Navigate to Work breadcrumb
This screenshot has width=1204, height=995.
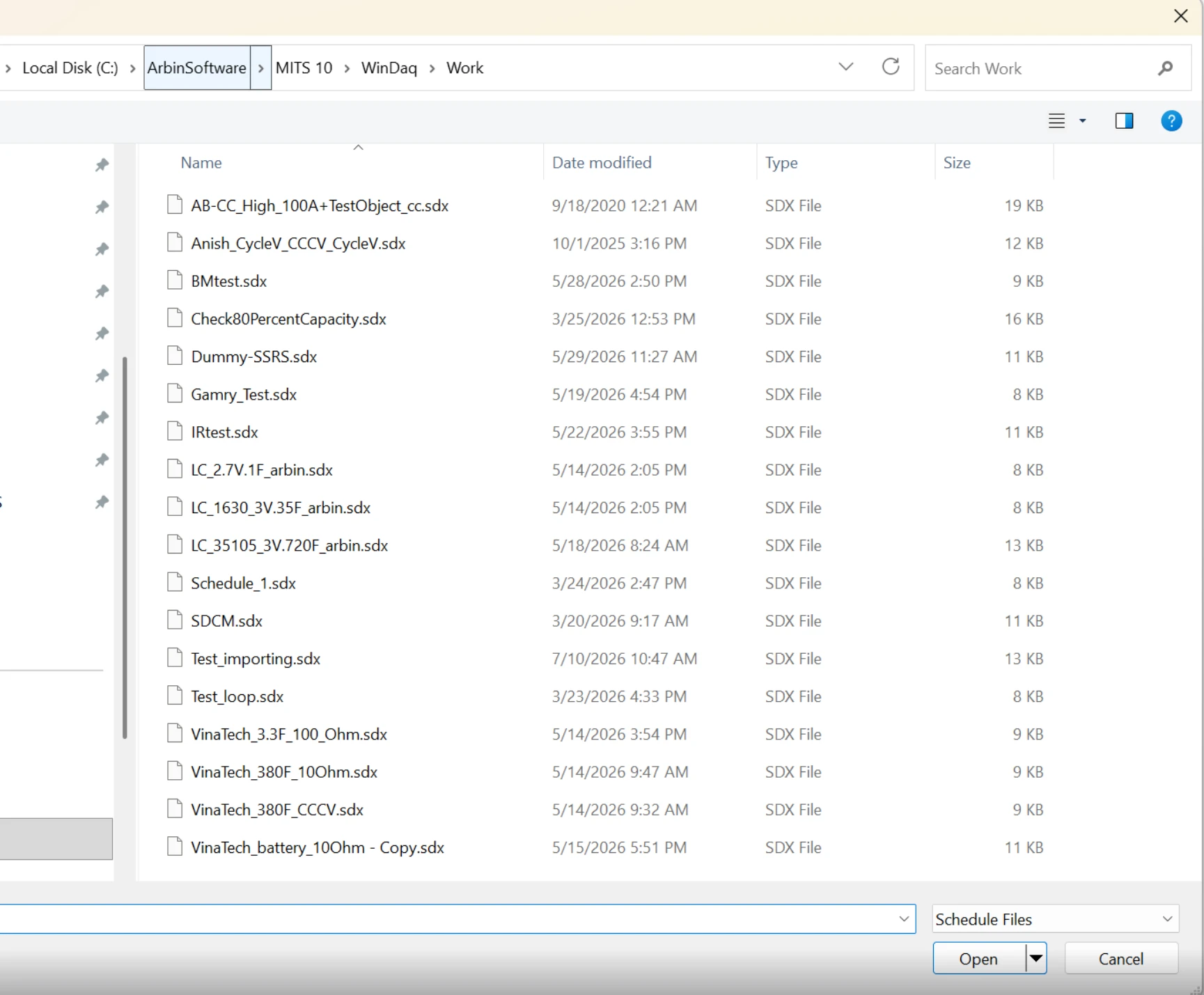[x=465, y=68]
